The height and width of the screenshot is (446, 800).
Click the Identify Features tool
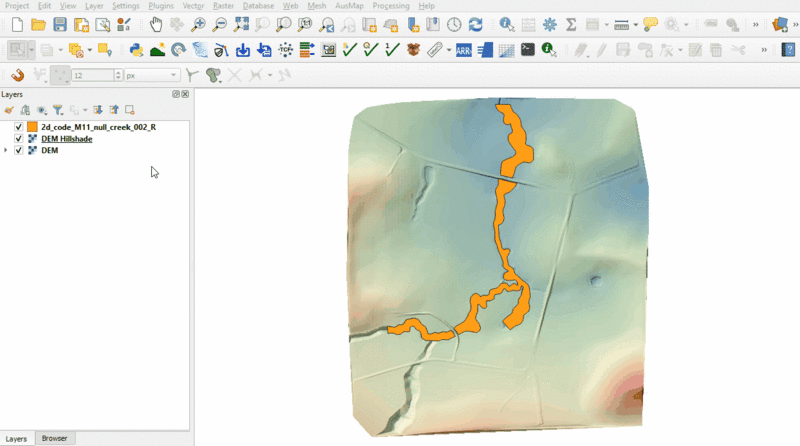(x=506, y=24)
